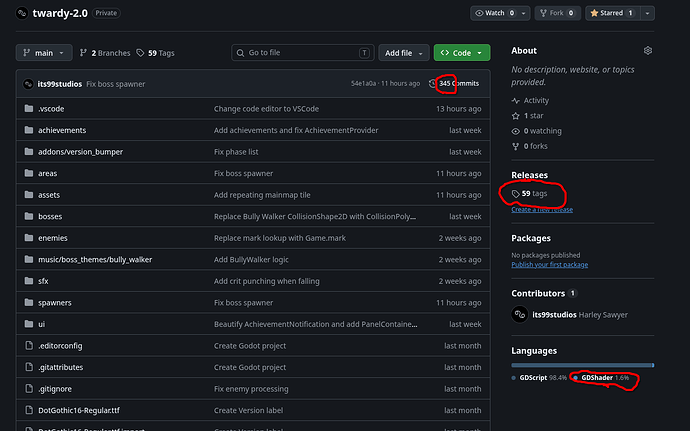The width and height of the screenshot is (690, 431).
Task: Click the commits history clock icon
Action: tap(432, 83)
